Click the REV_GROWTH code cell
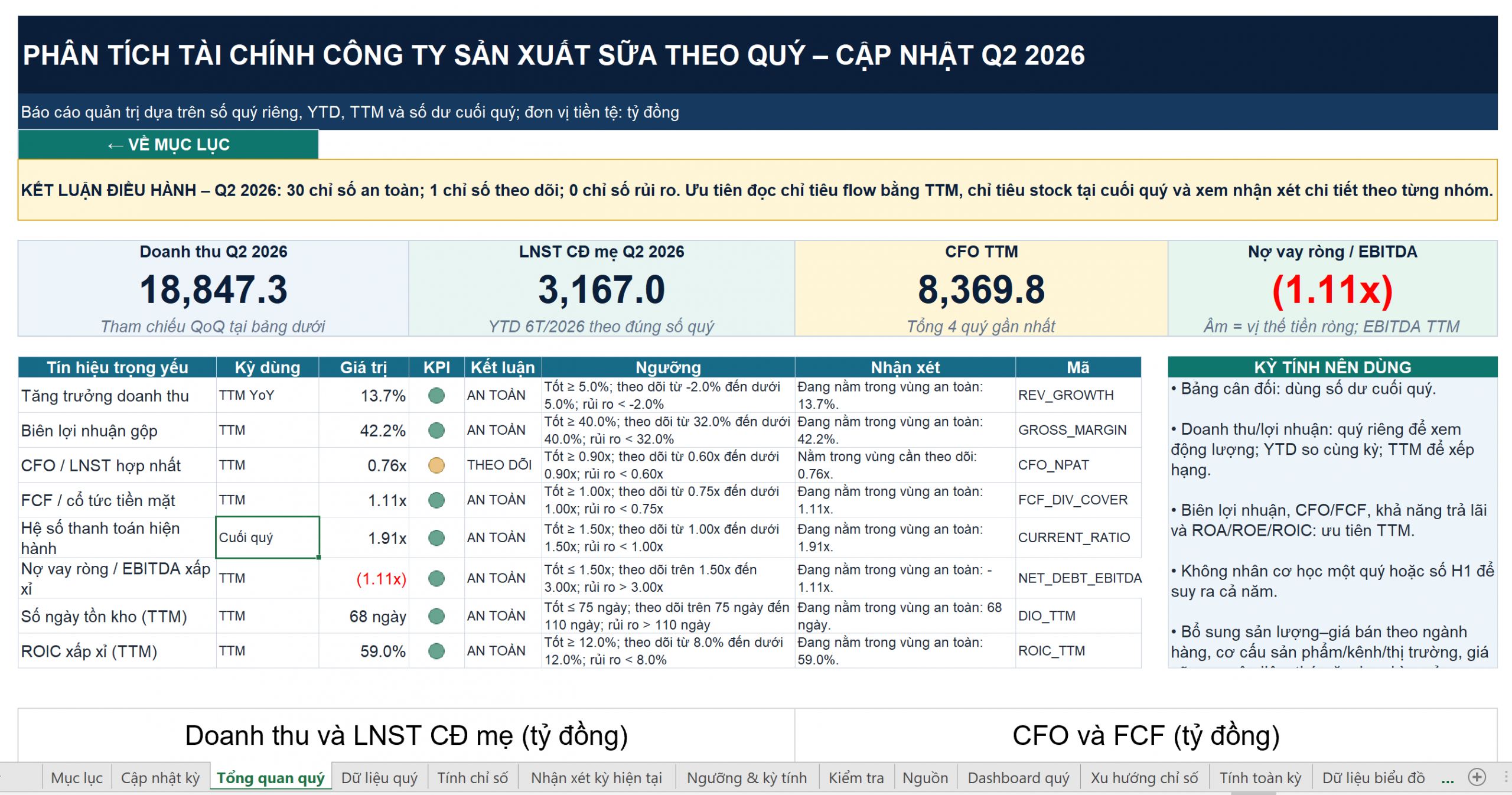Screen dimensions: 1512x795 [1078, 395]
